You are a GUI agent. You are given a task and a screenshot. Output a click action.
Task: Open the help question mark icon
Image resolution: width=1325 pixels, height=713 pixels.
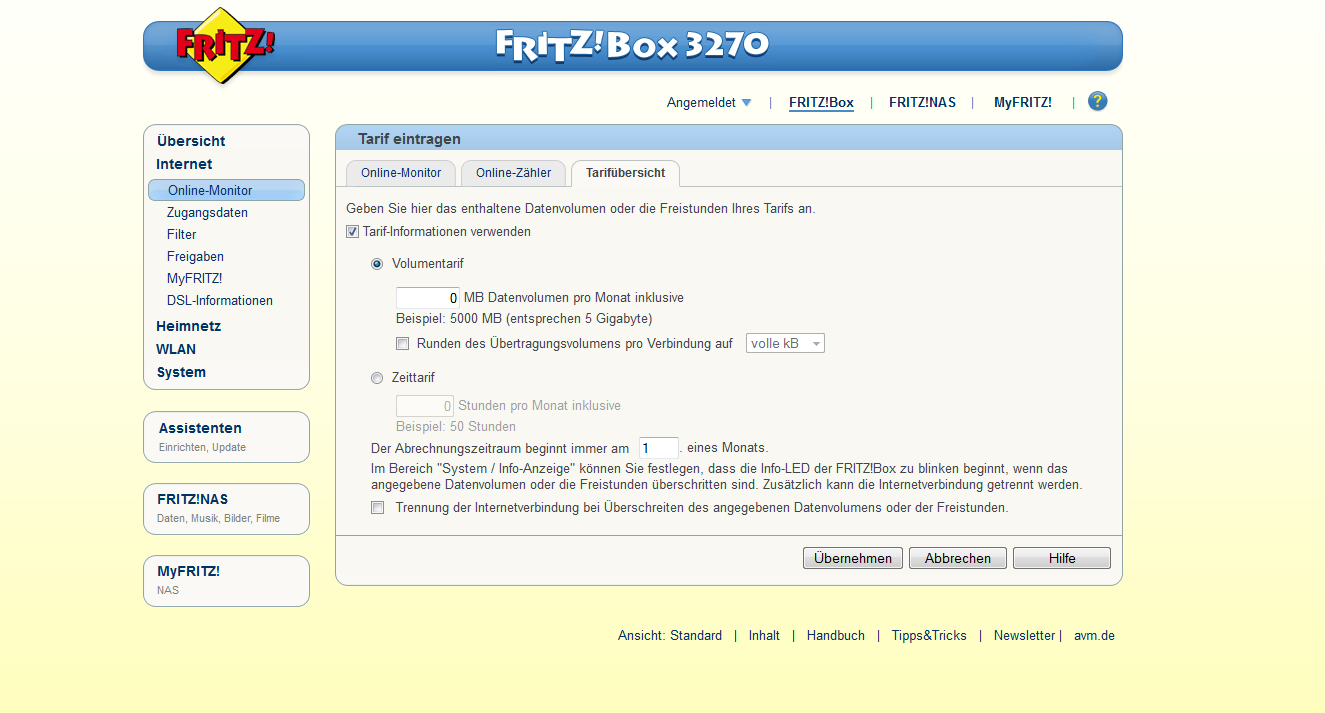coord(1098,101)
